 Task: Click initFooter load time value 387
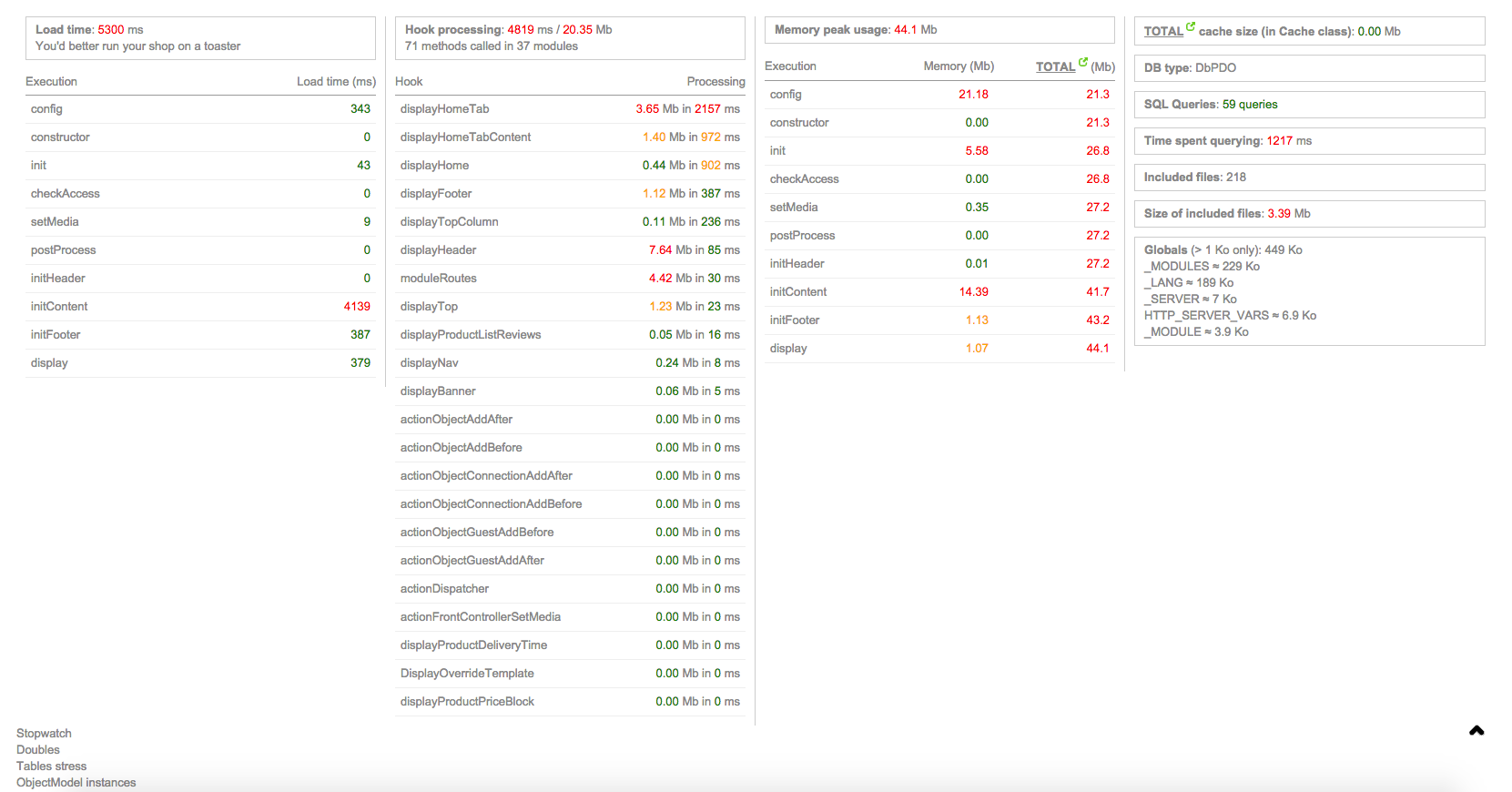click(x=360, y=335)
